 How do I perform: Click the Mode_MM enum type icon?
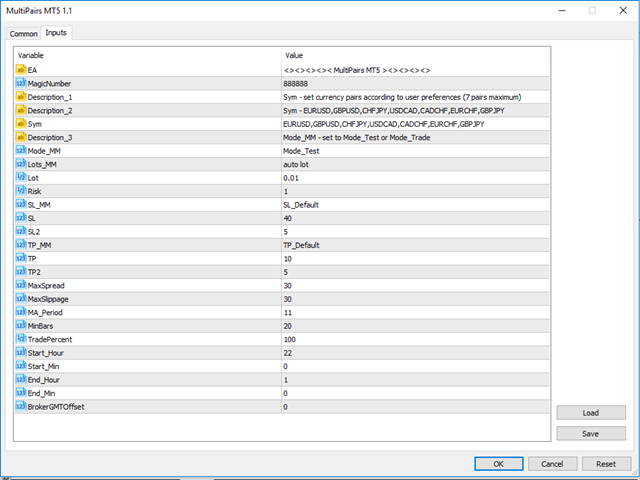pos(20,150)
